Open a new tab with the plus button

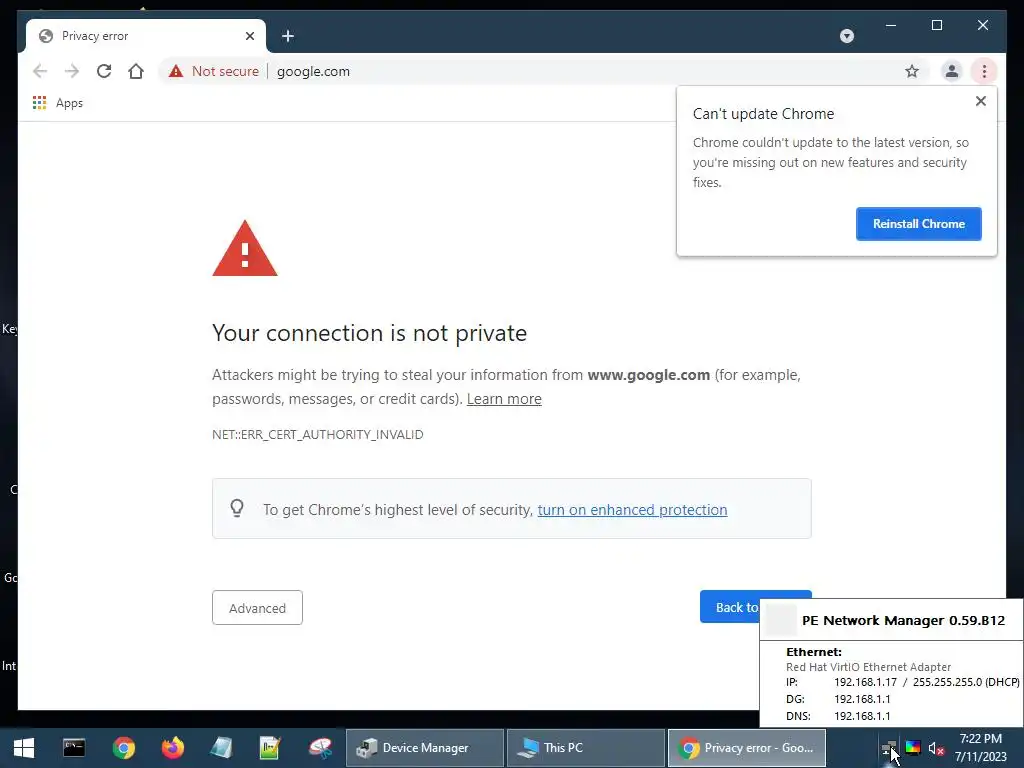pos(288,36)
